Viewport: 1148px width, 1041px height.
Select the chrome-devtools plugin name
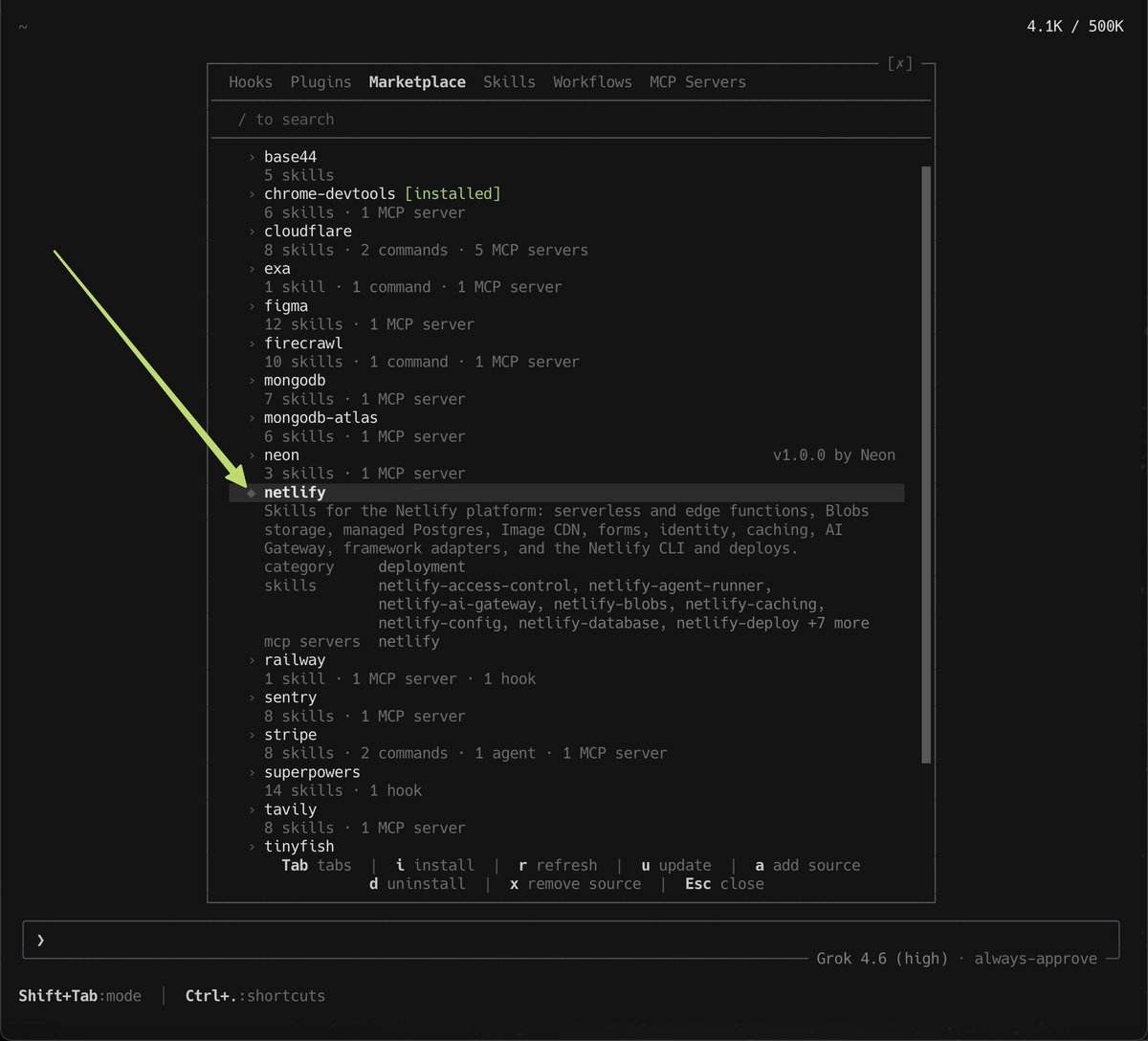point(329,194)
